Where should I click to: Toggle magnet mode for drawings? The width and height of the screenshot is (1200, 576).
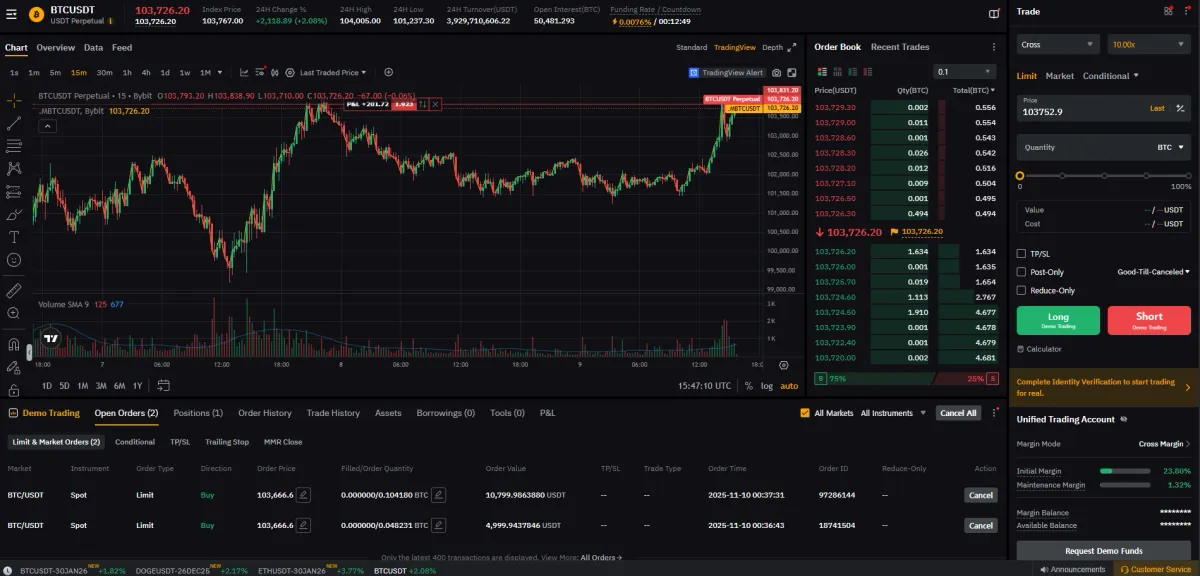14,344
